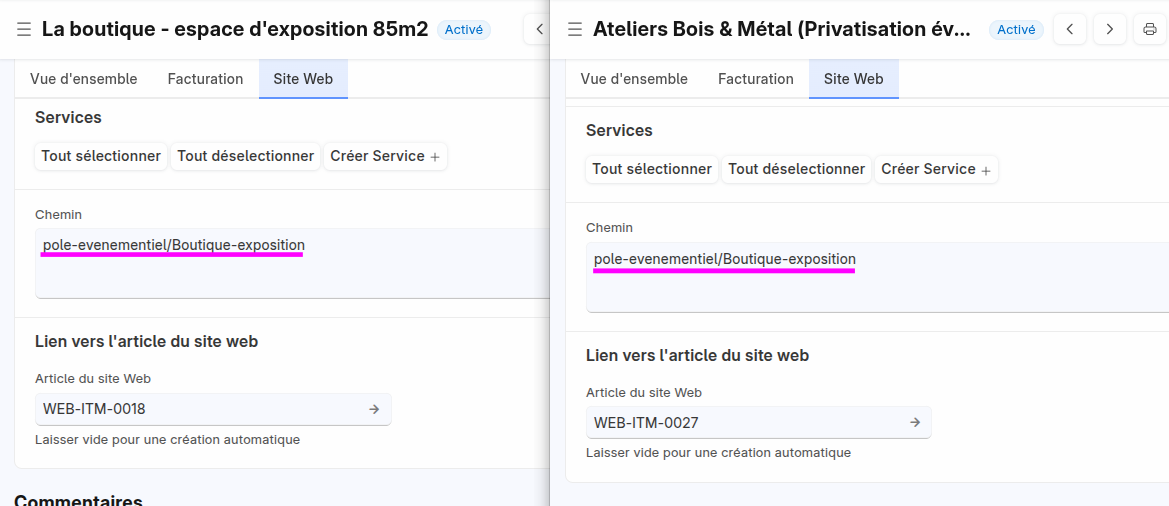
Task: Select right window Vue d'ensemble tab
Action: click(634, 79)
